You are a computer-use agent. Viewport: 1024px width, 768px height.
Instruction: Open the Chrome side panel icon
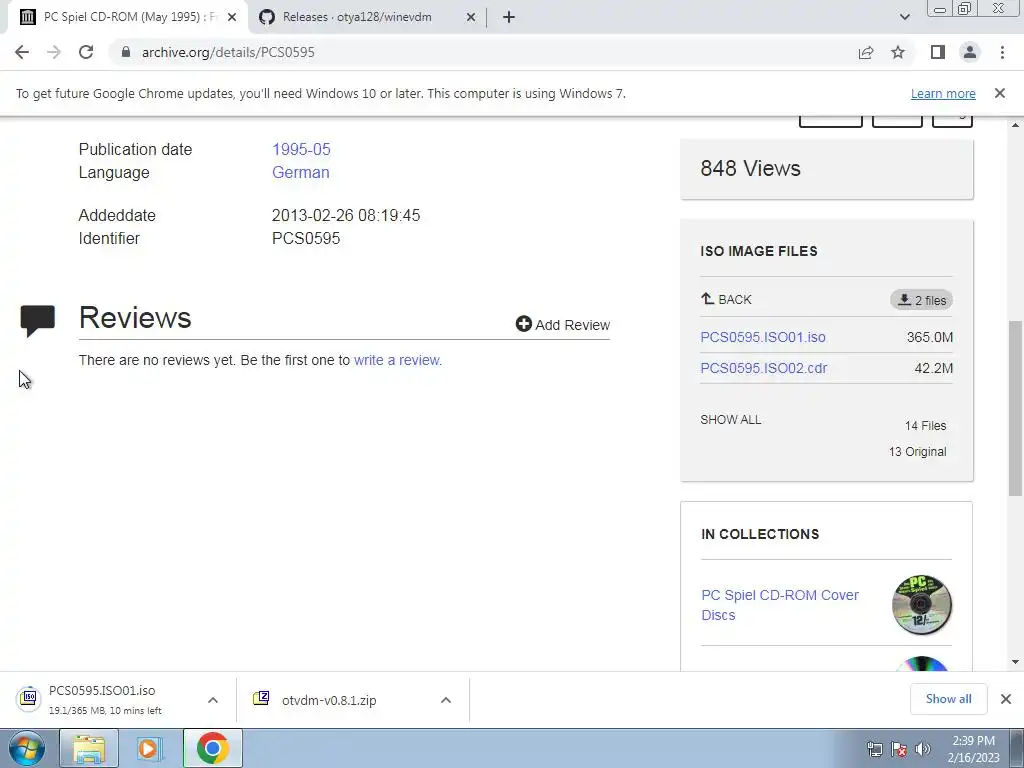938,52
